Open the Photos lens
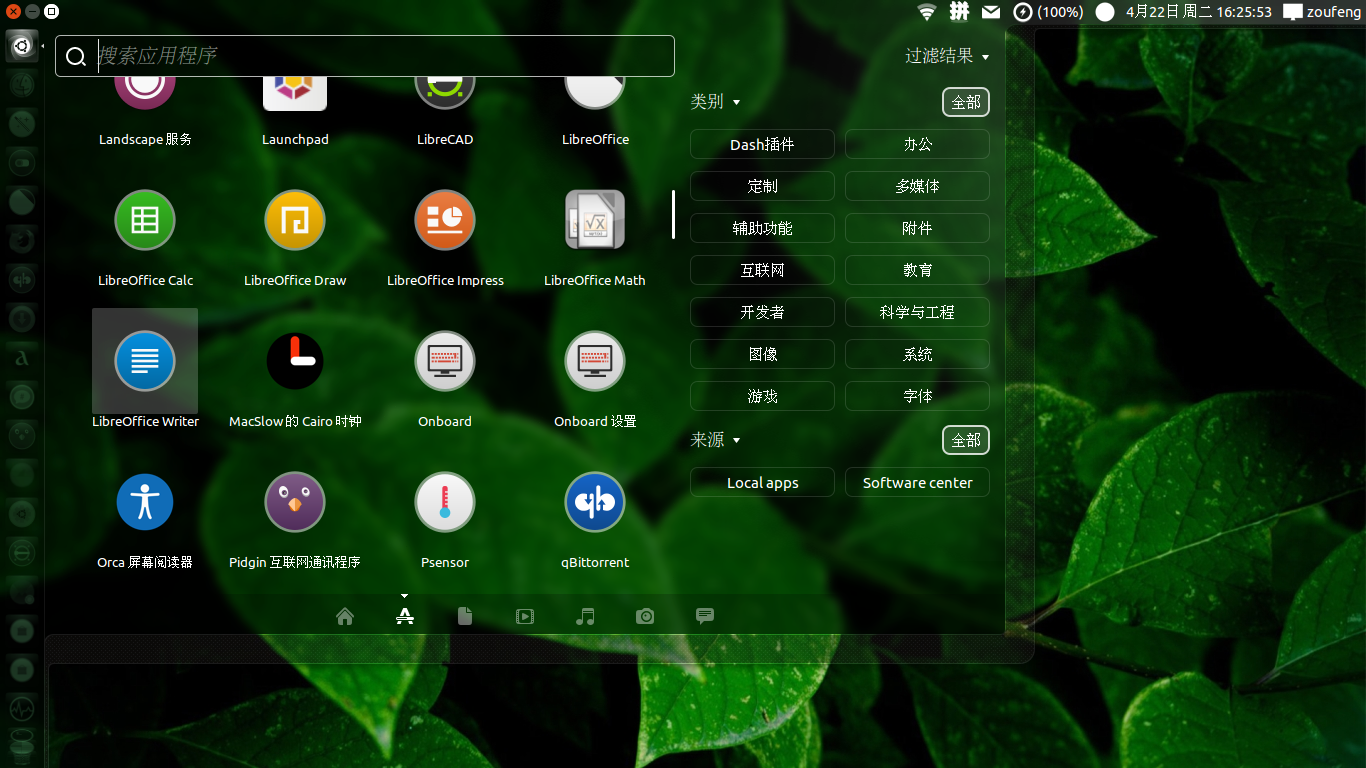This screenshot has height=768, width=1366. point(645,616)
